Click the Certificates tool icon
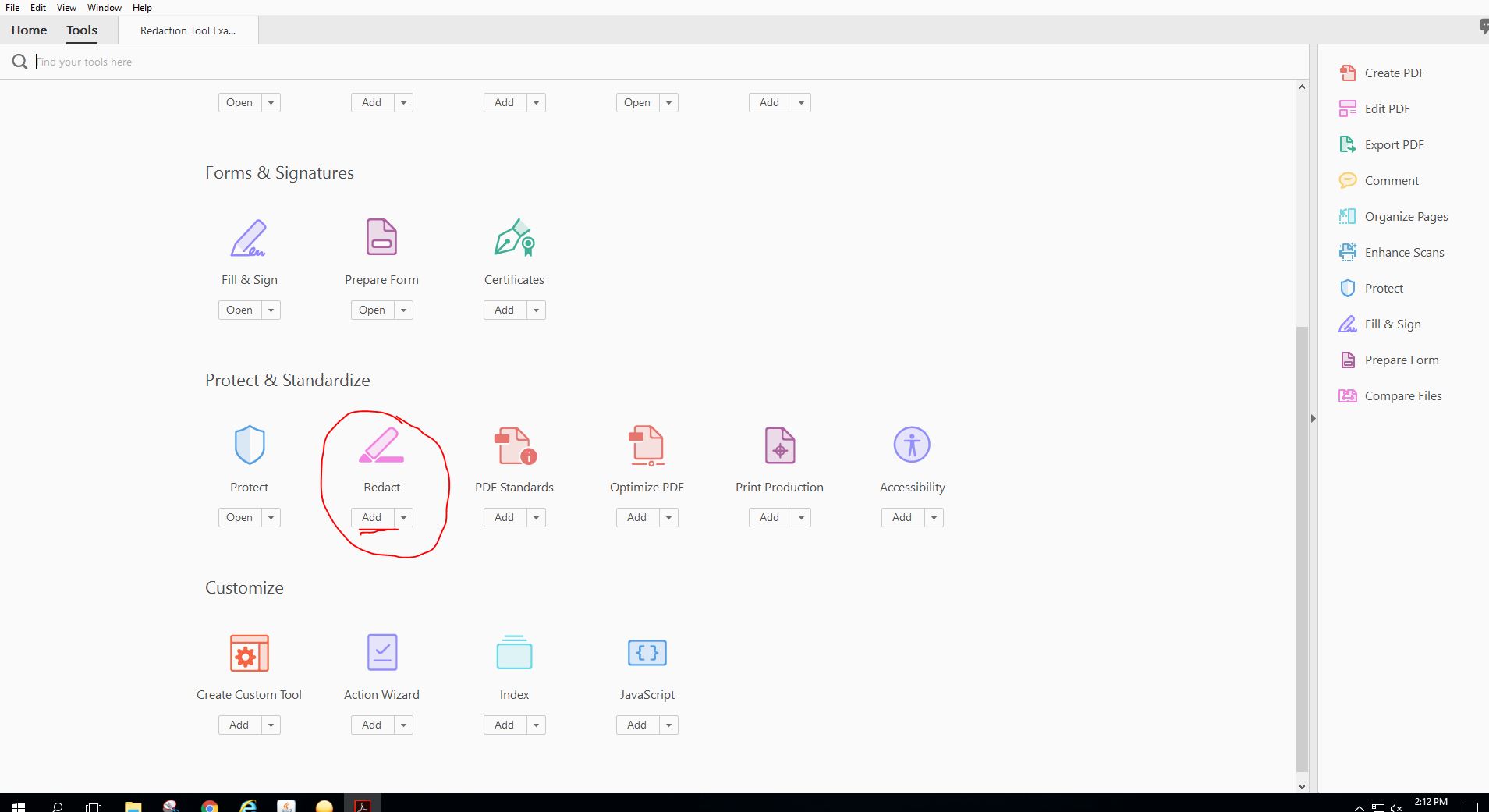This screenshot has width=1489, height=812. (513, 238)
